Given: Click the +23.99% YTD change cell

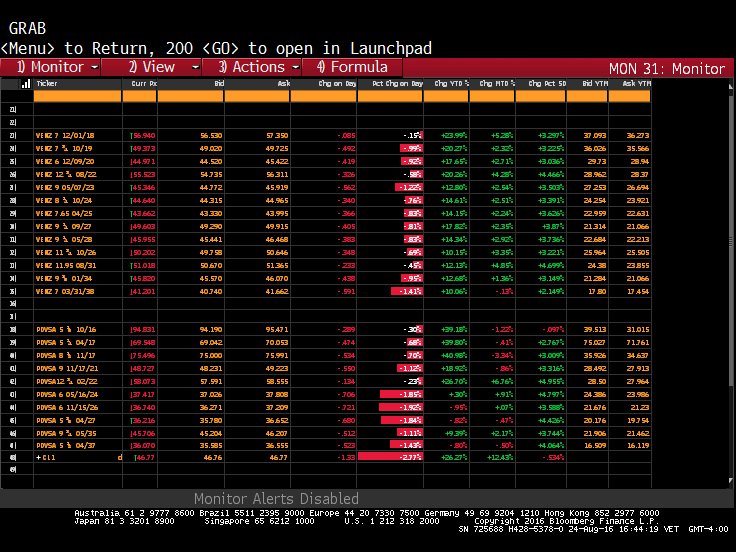Looking at the screenshot, I should click(x=454, y=135).
